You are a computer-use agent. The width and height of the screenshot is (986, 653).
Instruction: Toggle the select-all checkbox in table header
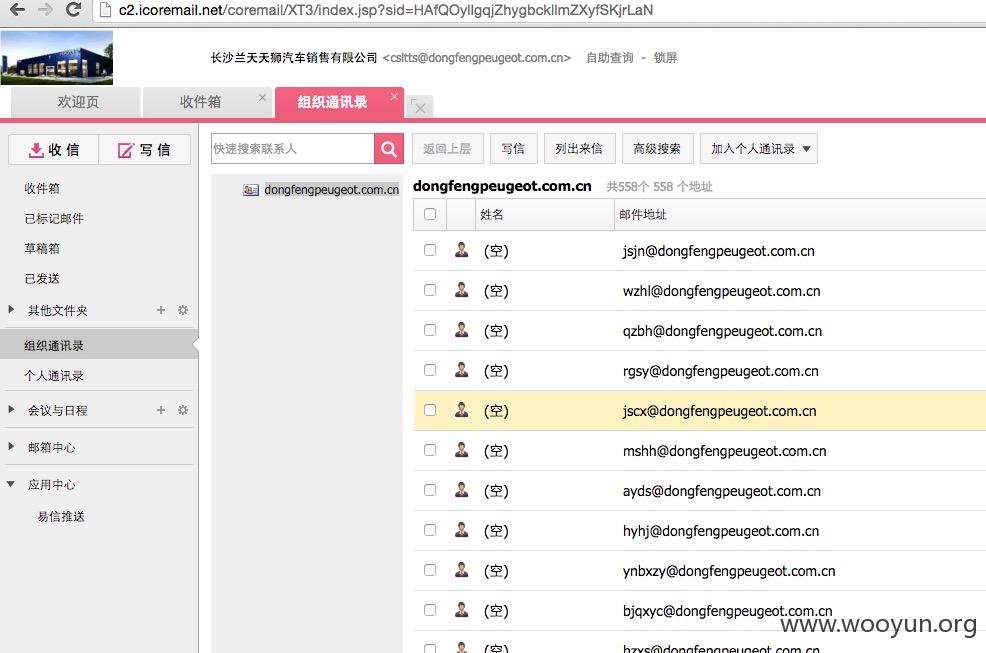click(430, 214)
